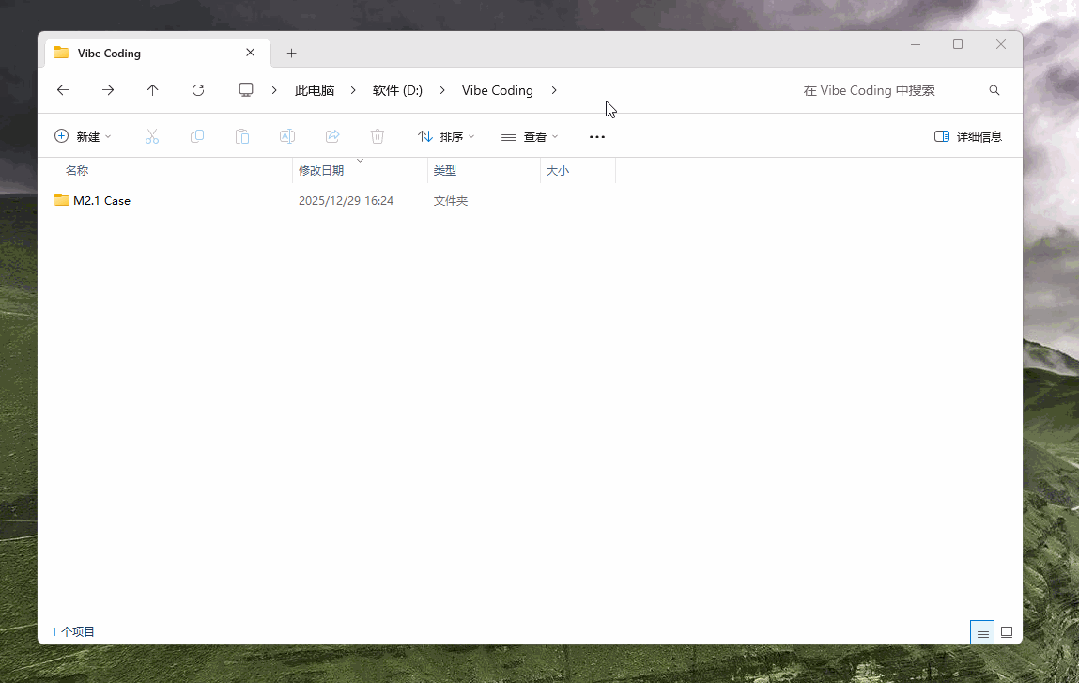The width and height of the screenshot is (1079, 683).
Task: Open the 新建 dropdown menu
Action: (x=84, y=136)
